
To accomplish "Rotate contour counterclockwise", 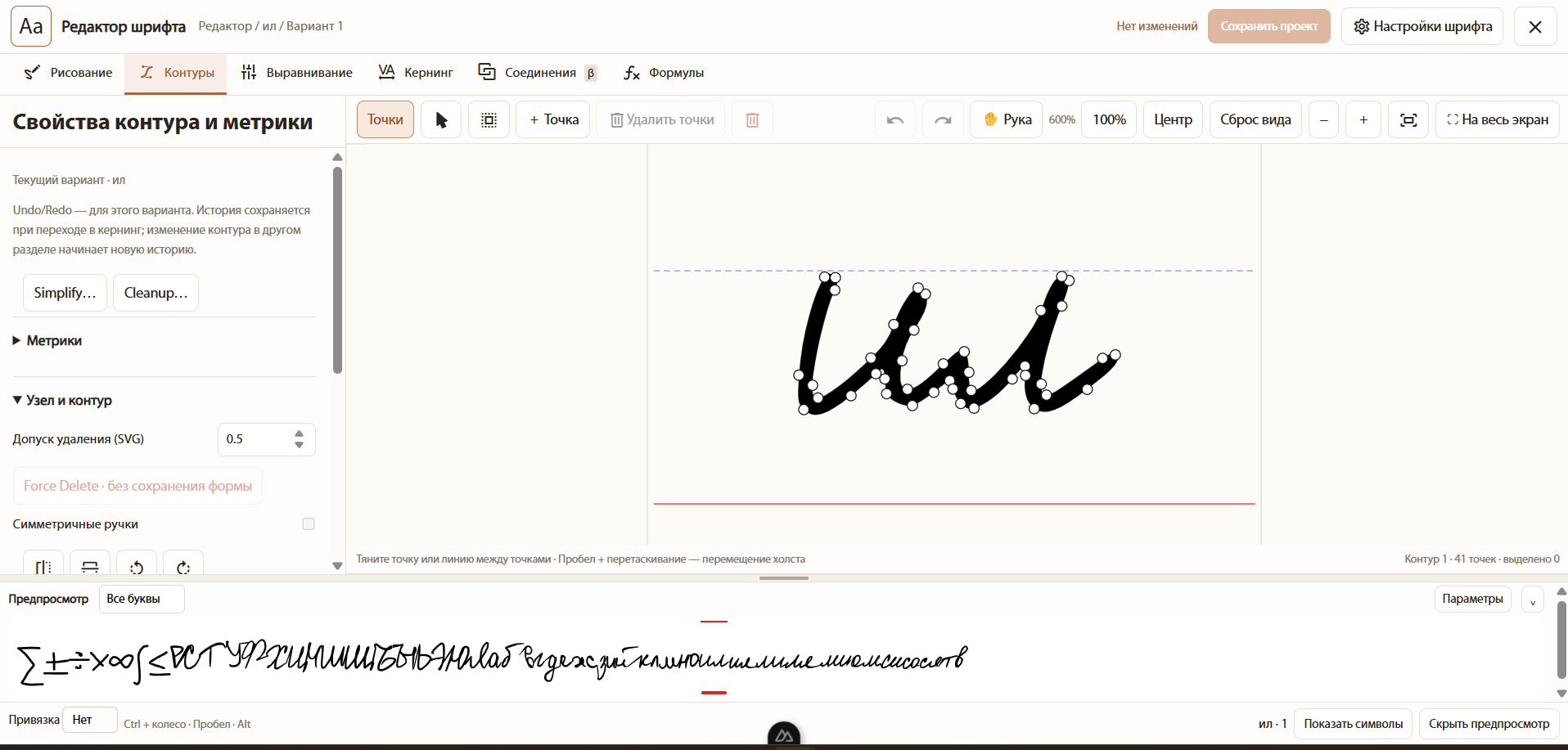I will [137, 566].
